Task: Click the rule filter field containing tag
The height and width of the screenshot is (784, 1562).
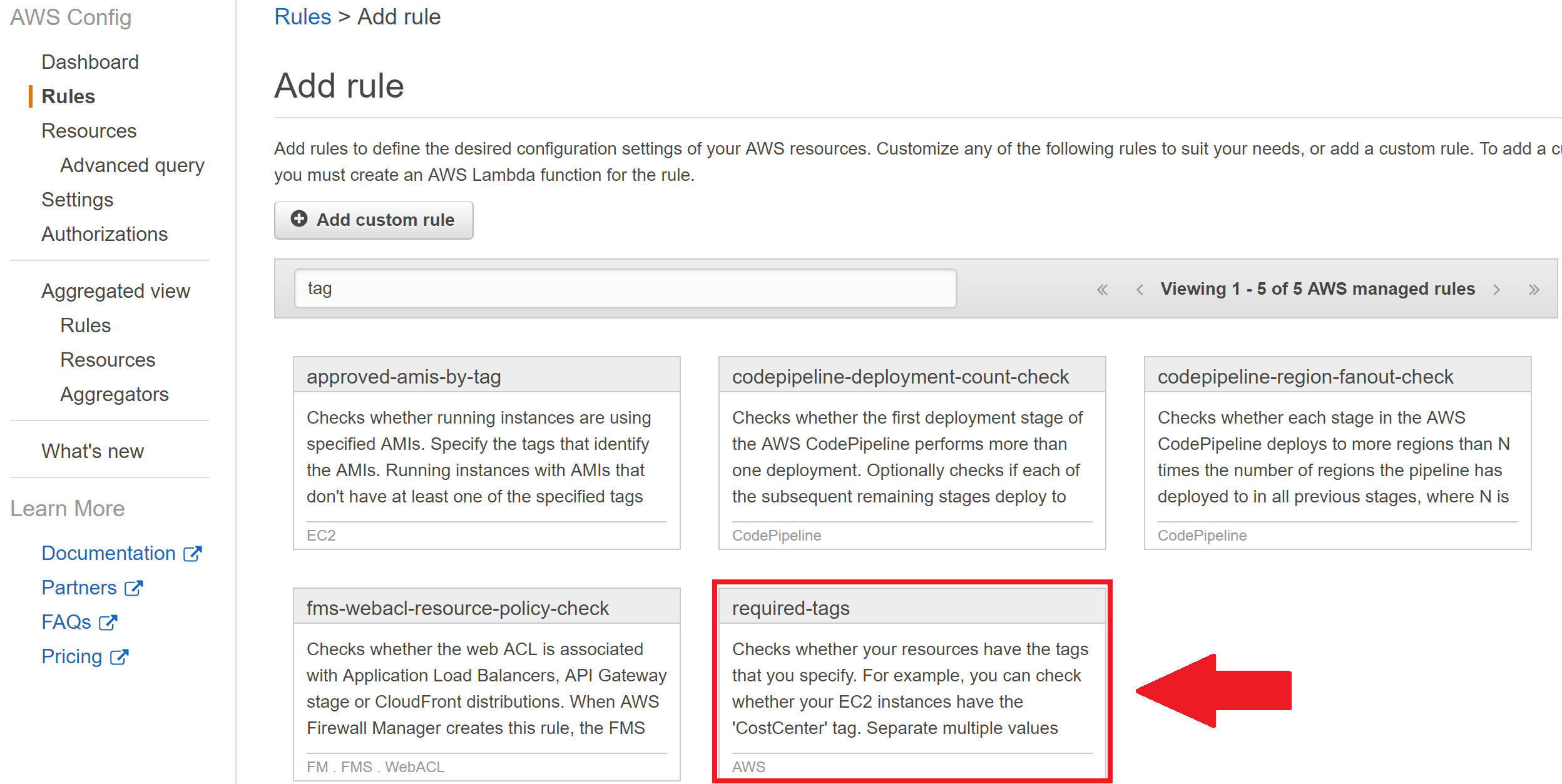Action: pos(625,288)
